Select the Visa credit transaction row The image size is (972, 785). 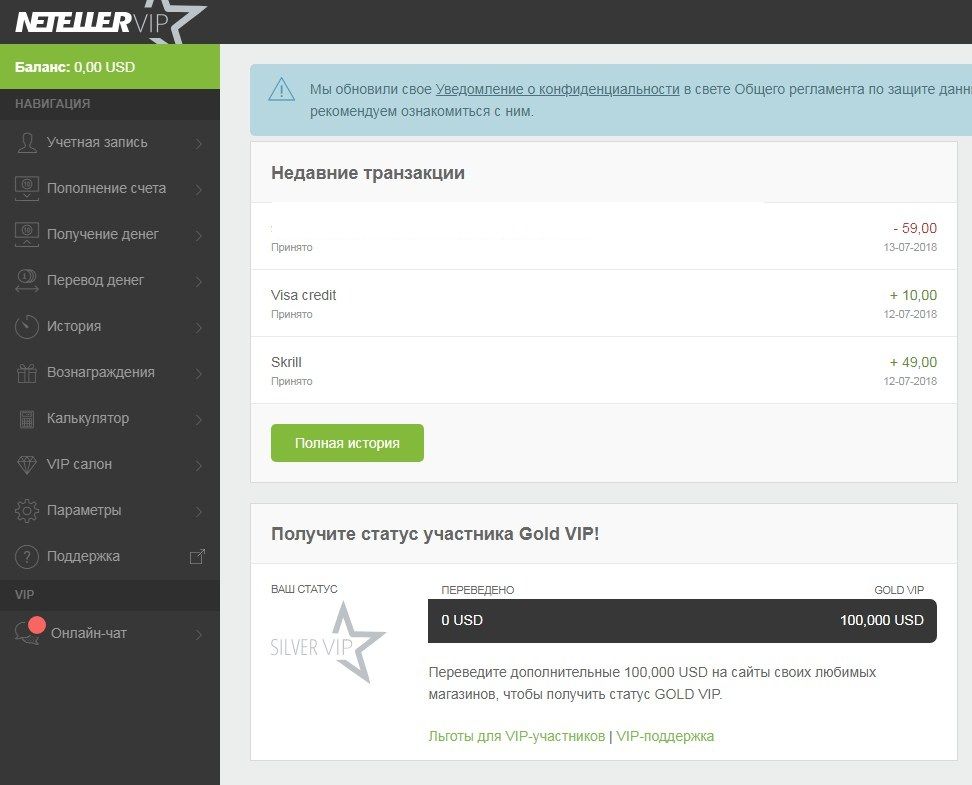600,303
